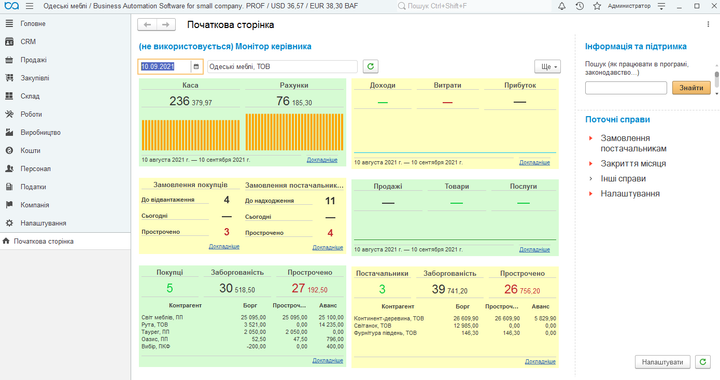Go forward with the right arrow
This screenshot has height=380, width=720.
coord(166,25)
